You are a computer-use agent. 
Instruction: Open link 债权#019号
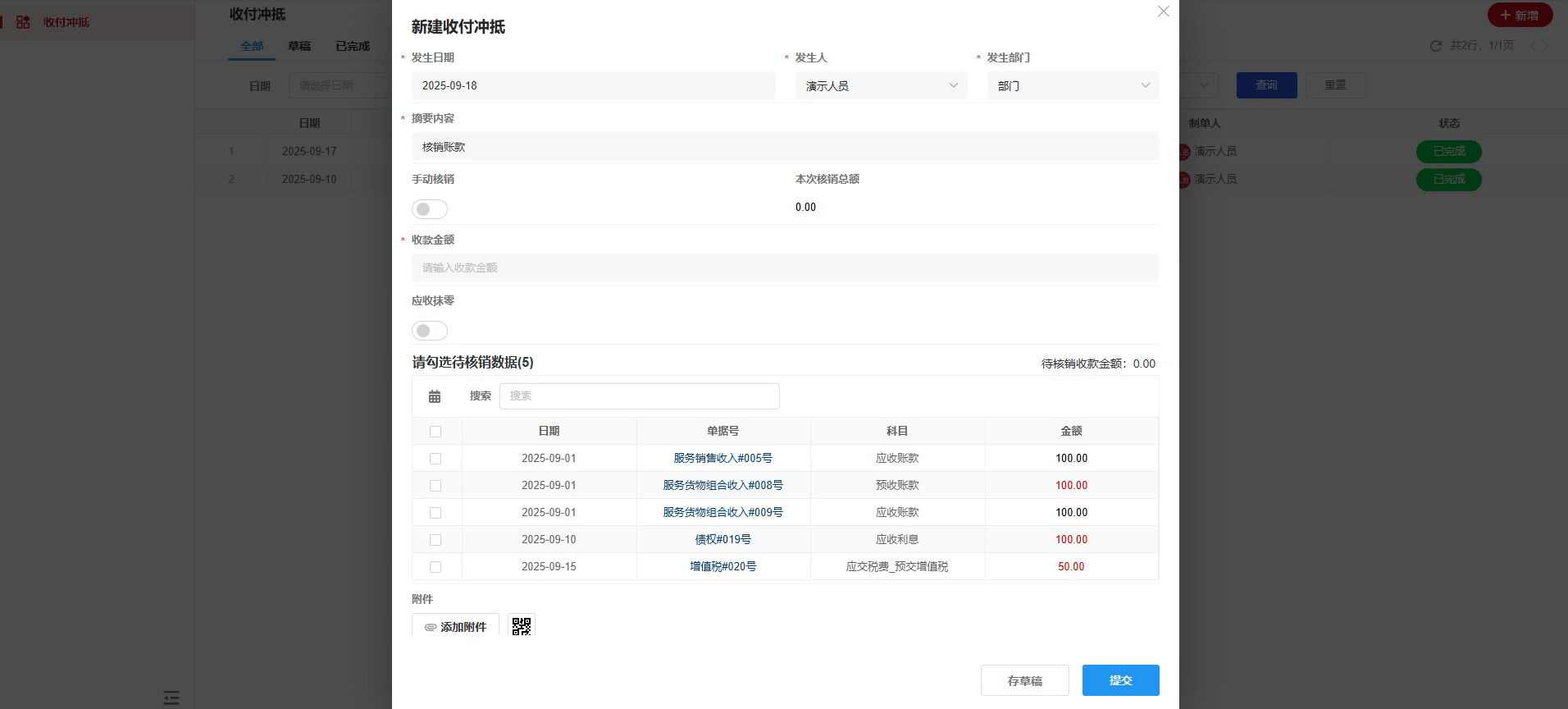click(x=722, y=539)
